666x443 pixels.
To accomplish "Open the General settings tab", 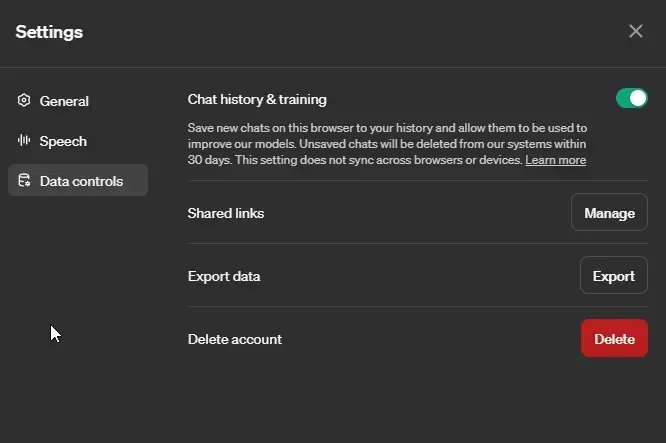I will pyautogui.click(x=64, y=101).
